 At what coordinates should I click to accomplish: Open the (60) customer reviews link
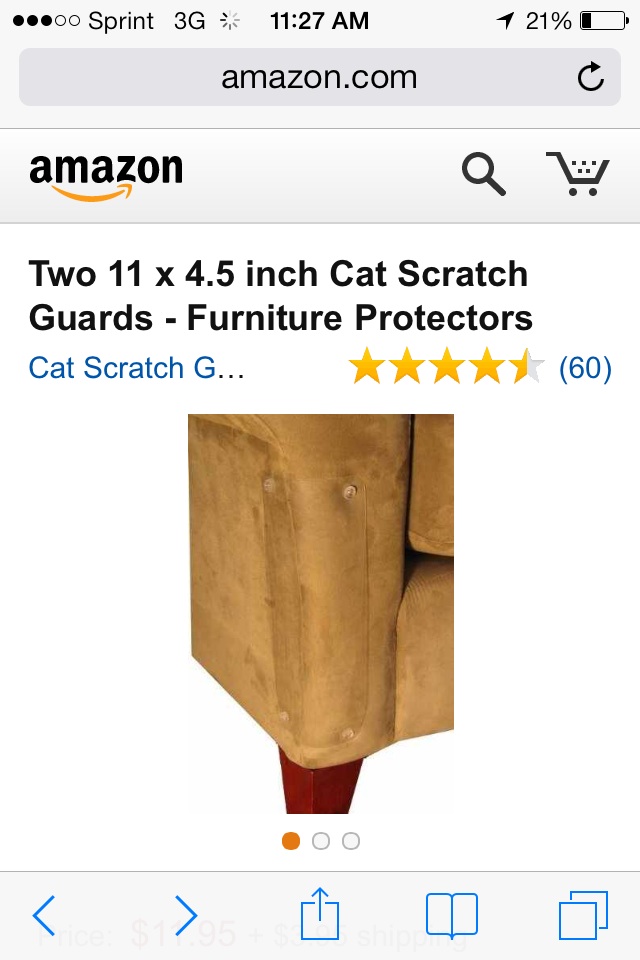(585, 368)
